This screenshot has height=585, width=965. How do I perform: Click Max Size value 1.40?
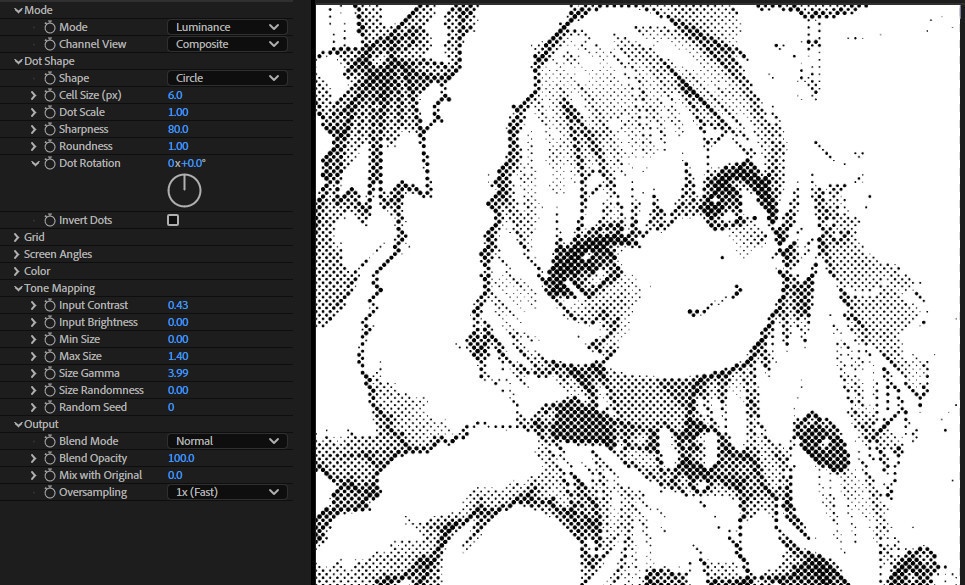click(x=178, y=356)
